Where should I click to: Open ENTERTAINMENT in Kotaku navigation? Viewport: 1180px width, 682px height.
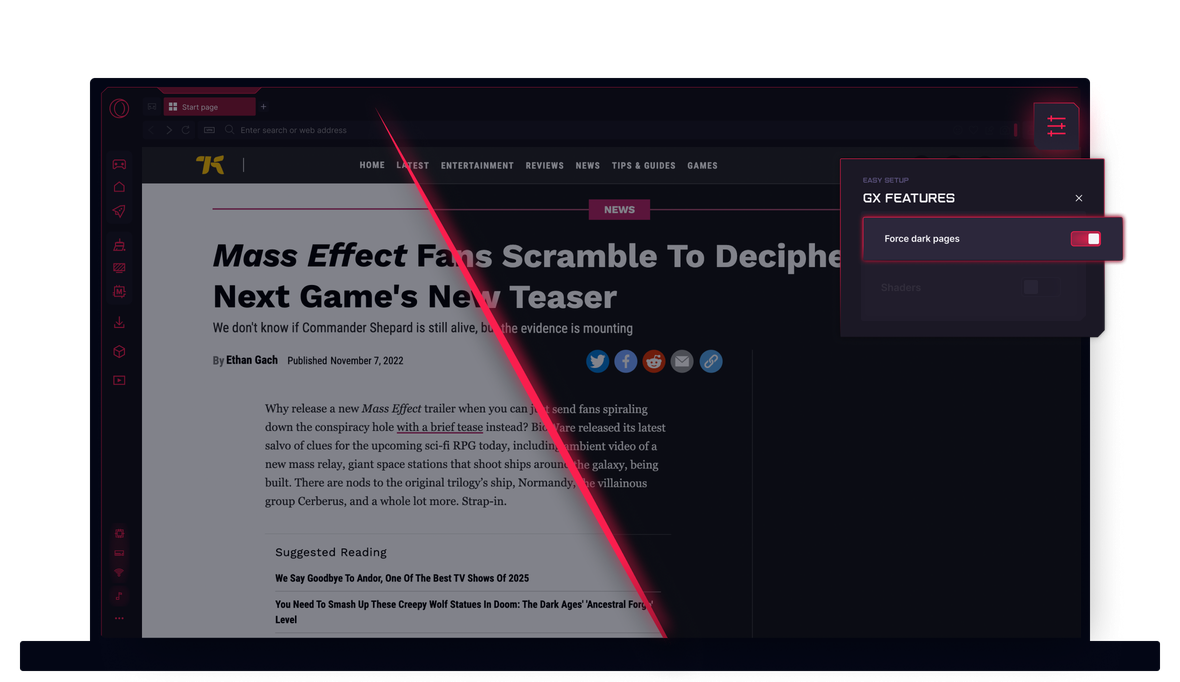tap(477, 166)
